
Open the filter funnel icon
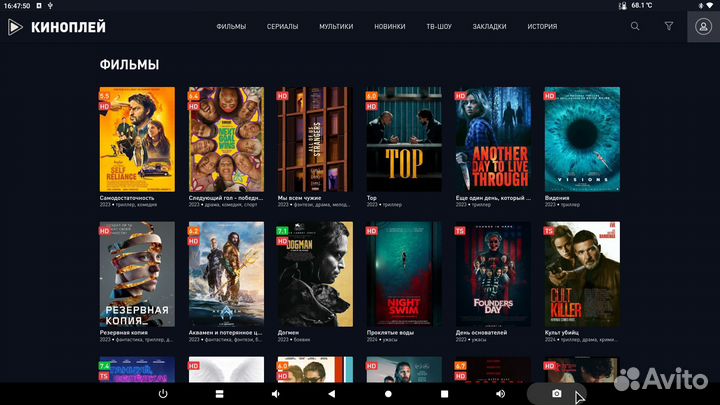[x=669, y=26]
